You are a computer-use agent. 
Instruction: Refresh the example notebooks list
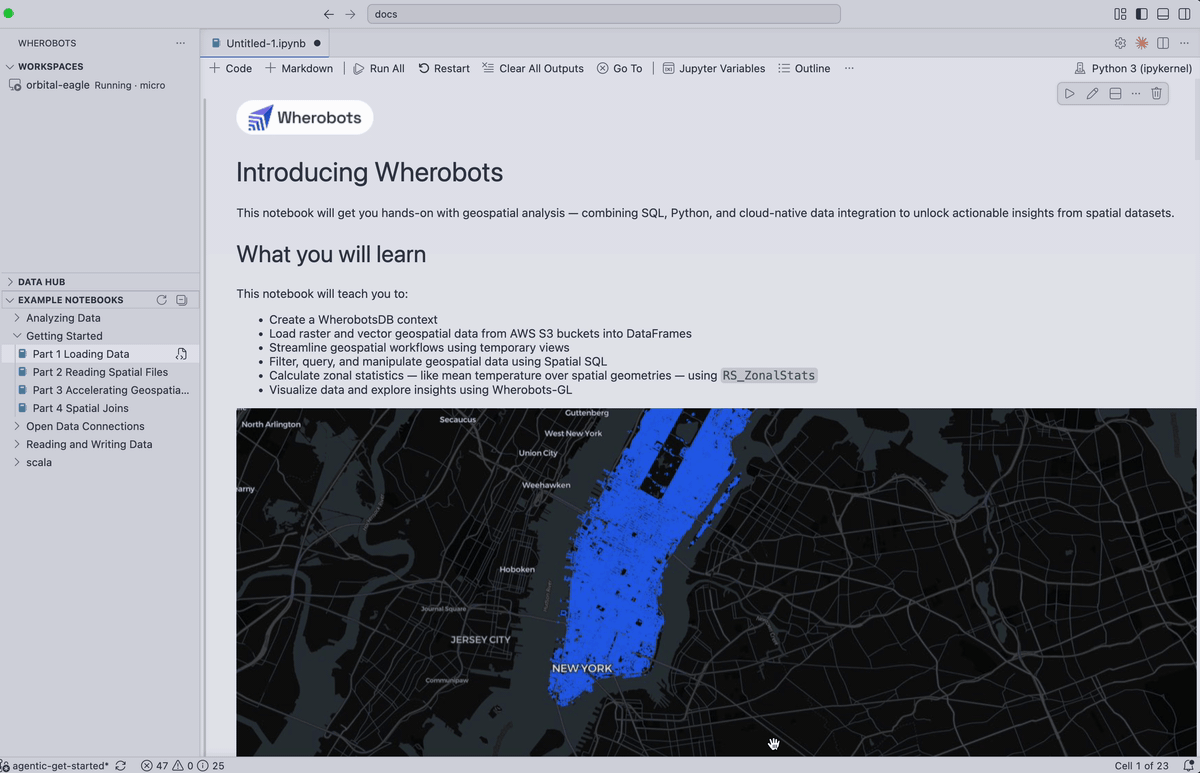click(162, 300)
